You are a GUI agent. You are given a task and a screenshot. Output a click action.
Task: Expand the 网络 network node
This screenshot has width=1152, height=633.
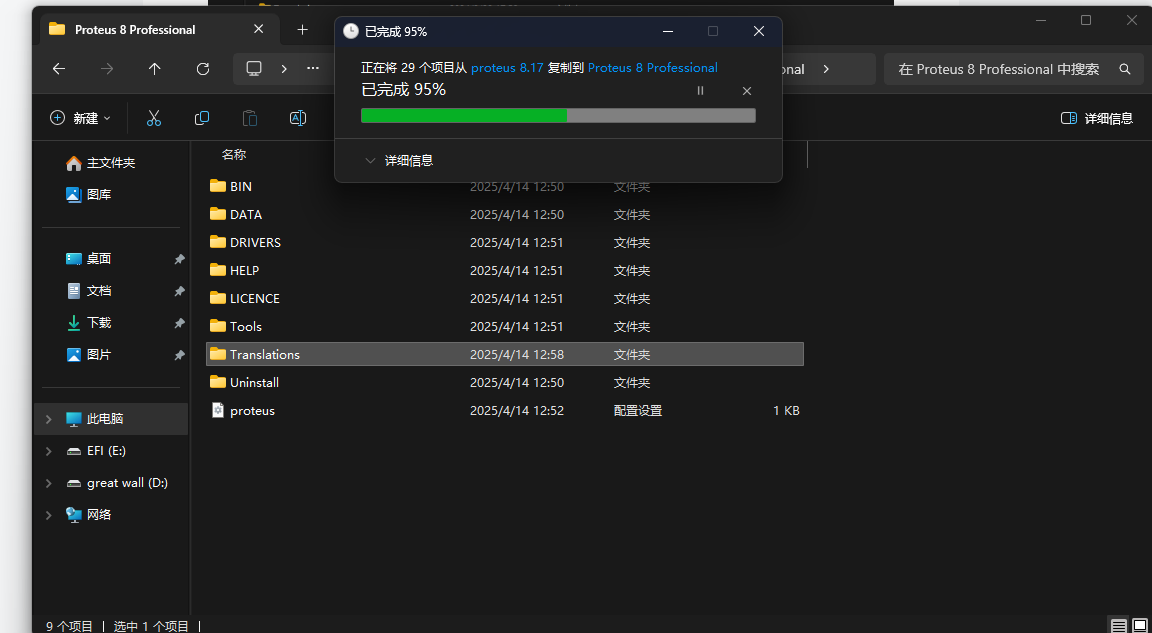(x=48, y=515)
